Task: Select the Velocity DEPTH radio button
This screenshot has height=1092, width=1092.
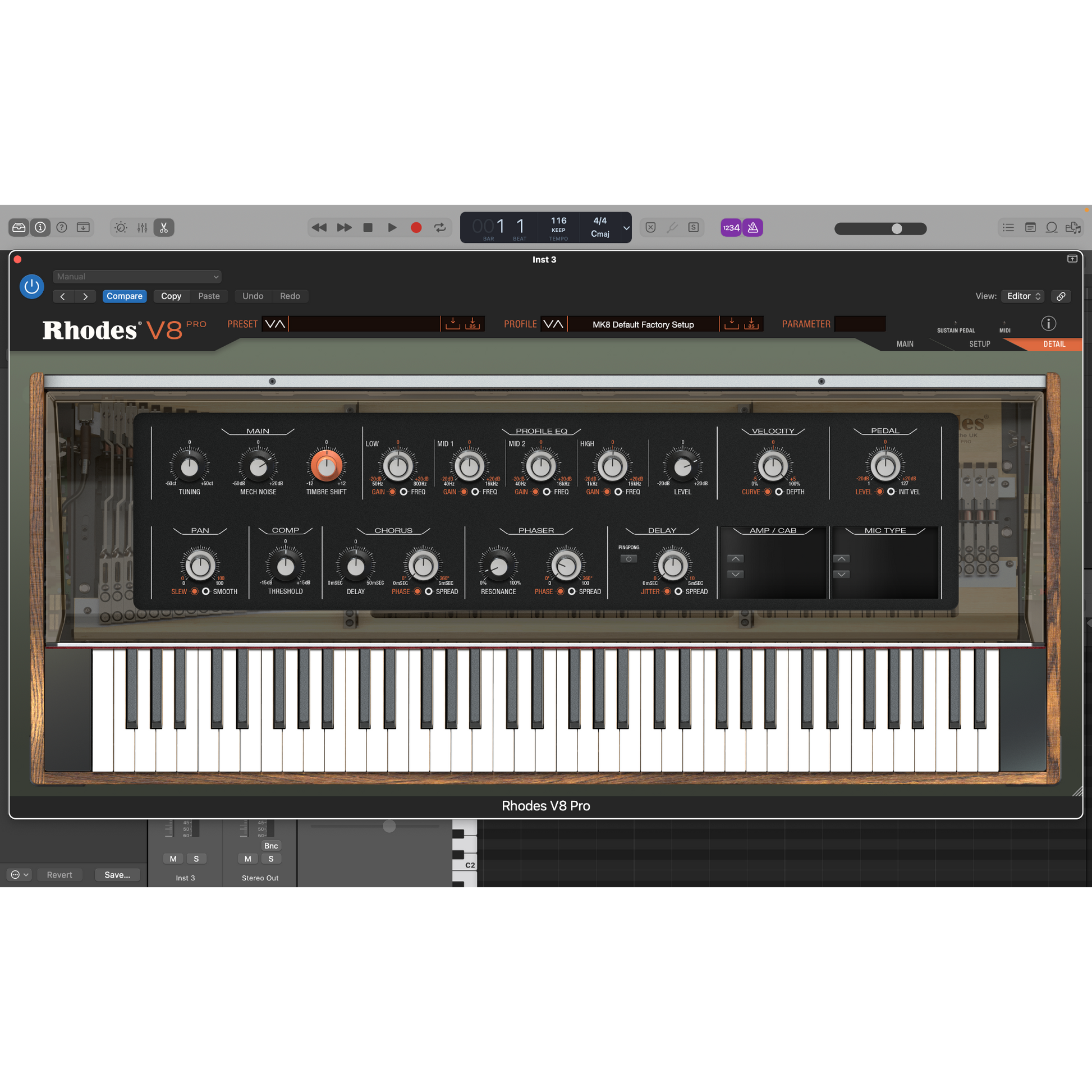Action: tap(779, 492)
